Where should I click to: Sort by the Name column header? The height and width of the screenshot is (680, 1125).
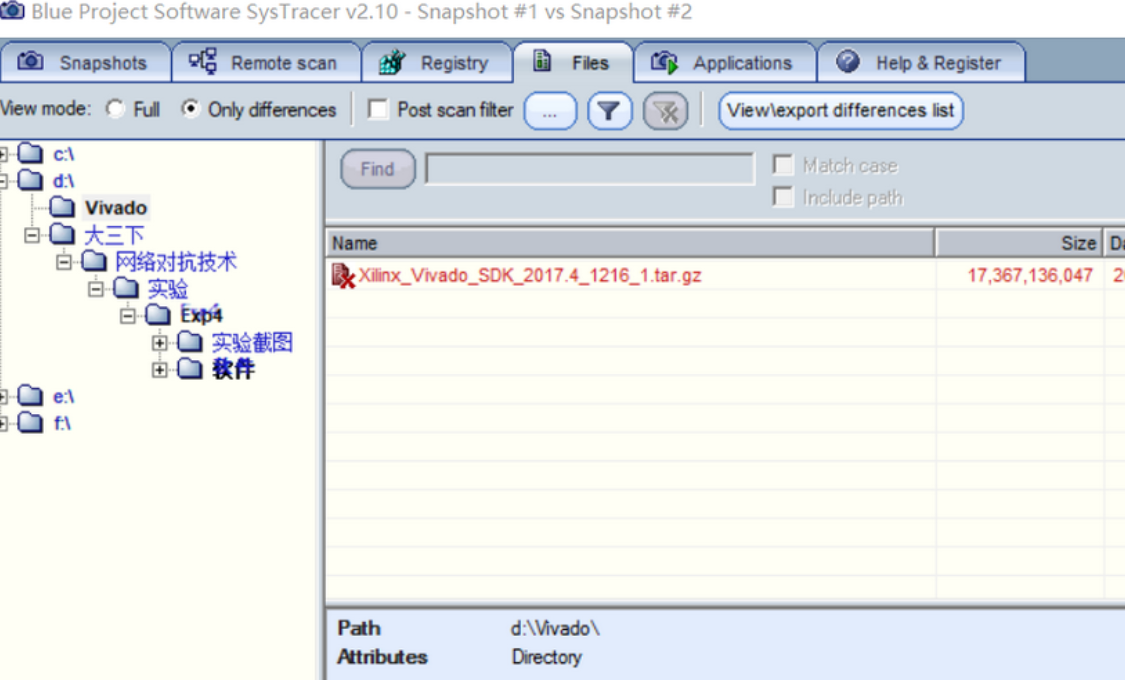pos(630,243)
